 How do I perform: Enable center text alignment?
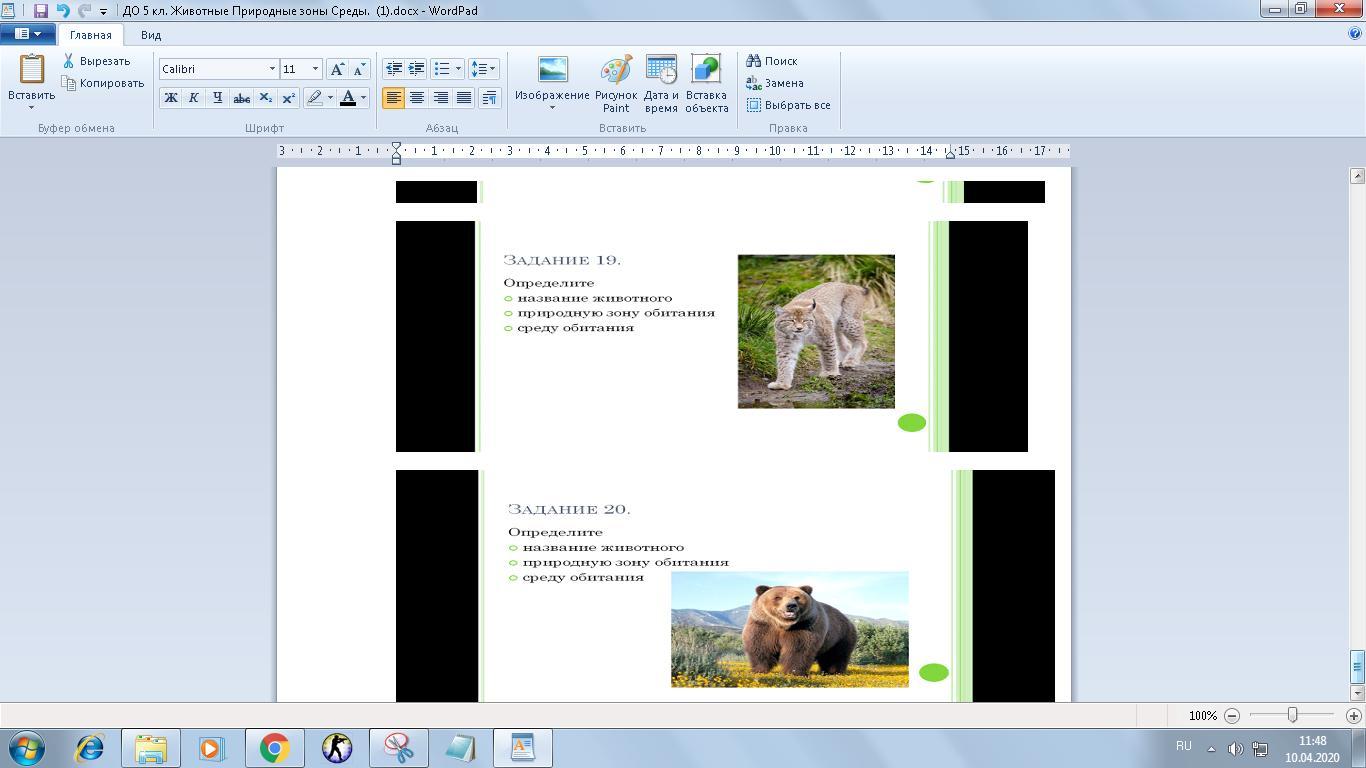click(x=417, y=98)
